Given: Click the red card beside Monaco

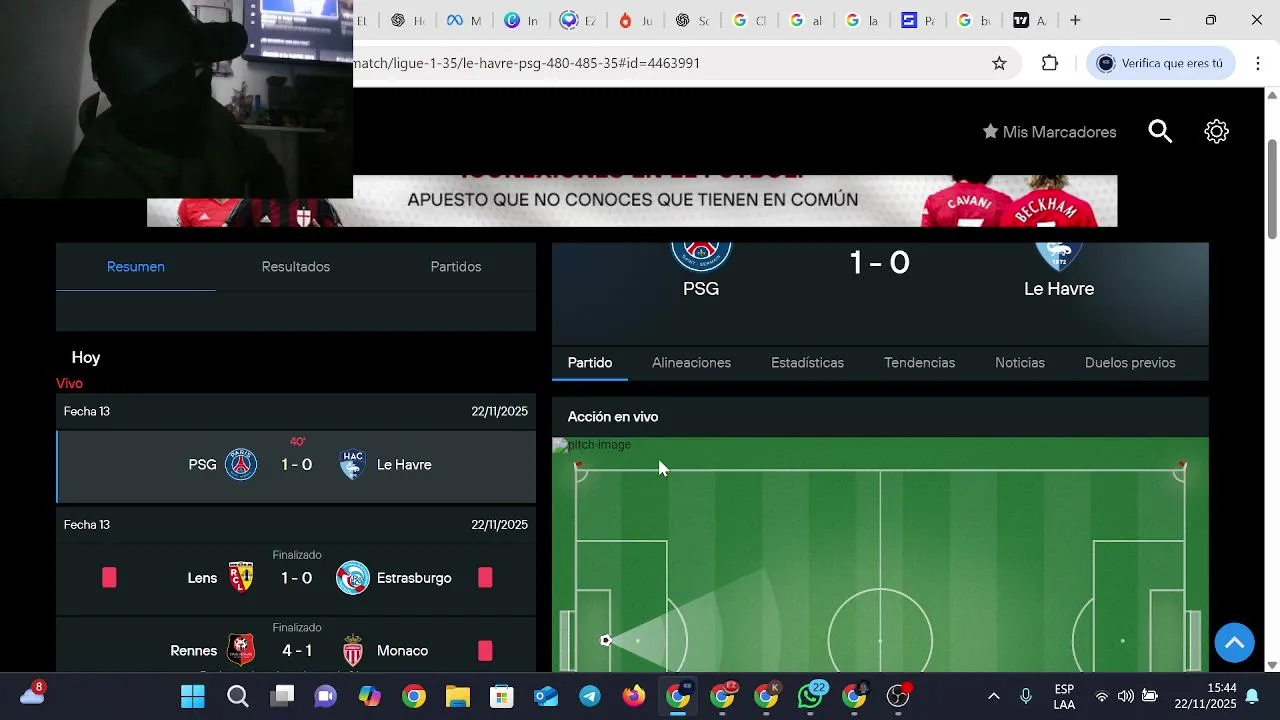Looking at the screenshot, I should pos(485,651).
